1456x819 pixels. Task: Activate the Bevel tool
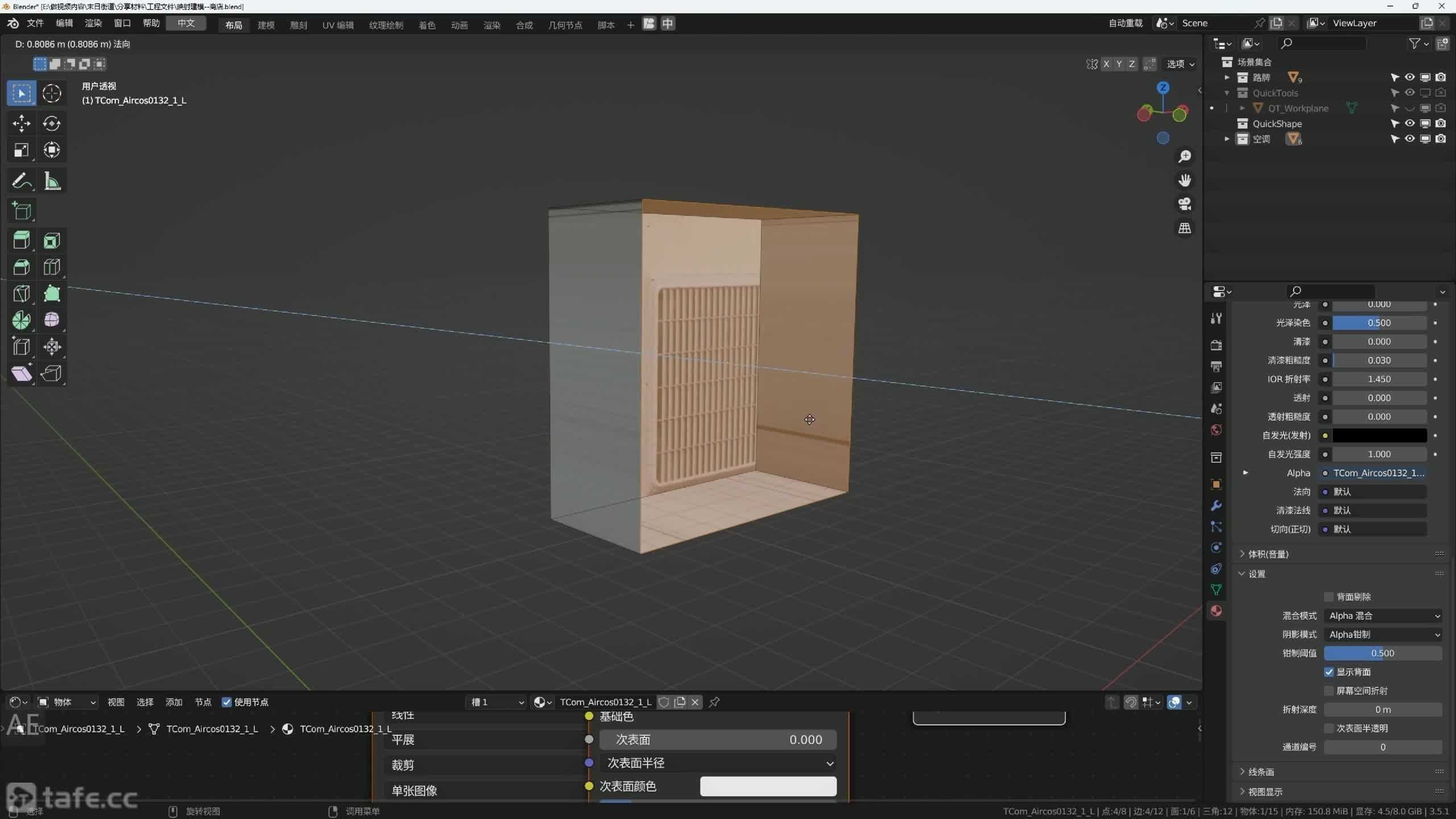[22, 267]
